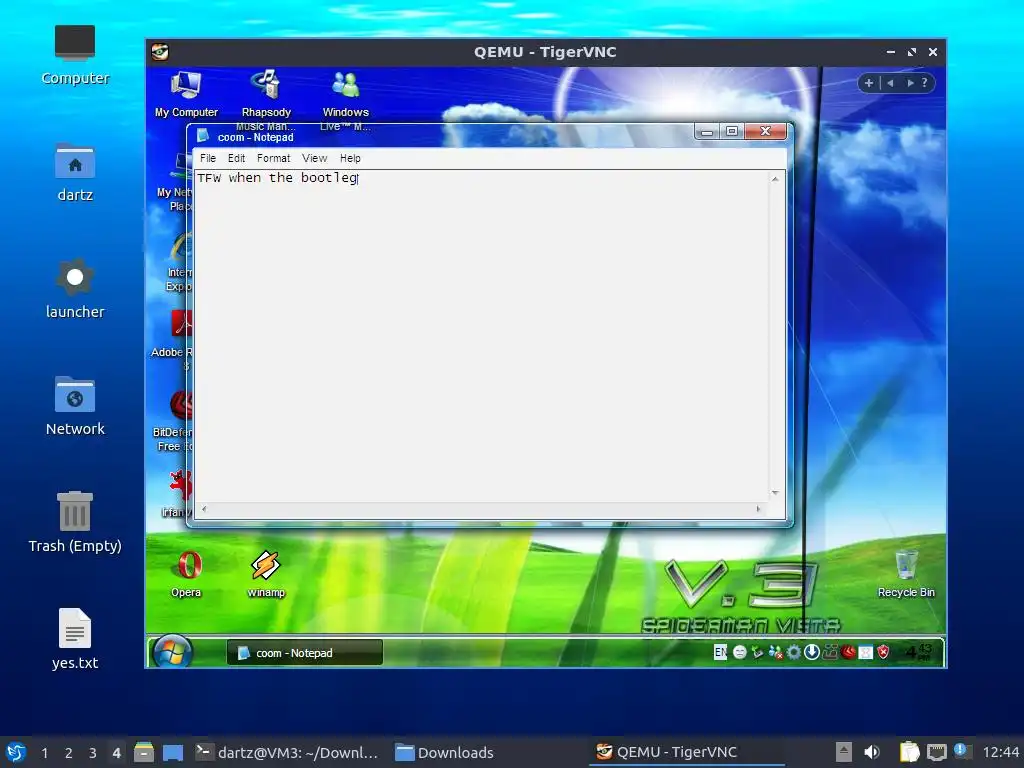Click the host panel clock showing 12:44
The width and height of the screenshot is (1024, 768).
1000,752
